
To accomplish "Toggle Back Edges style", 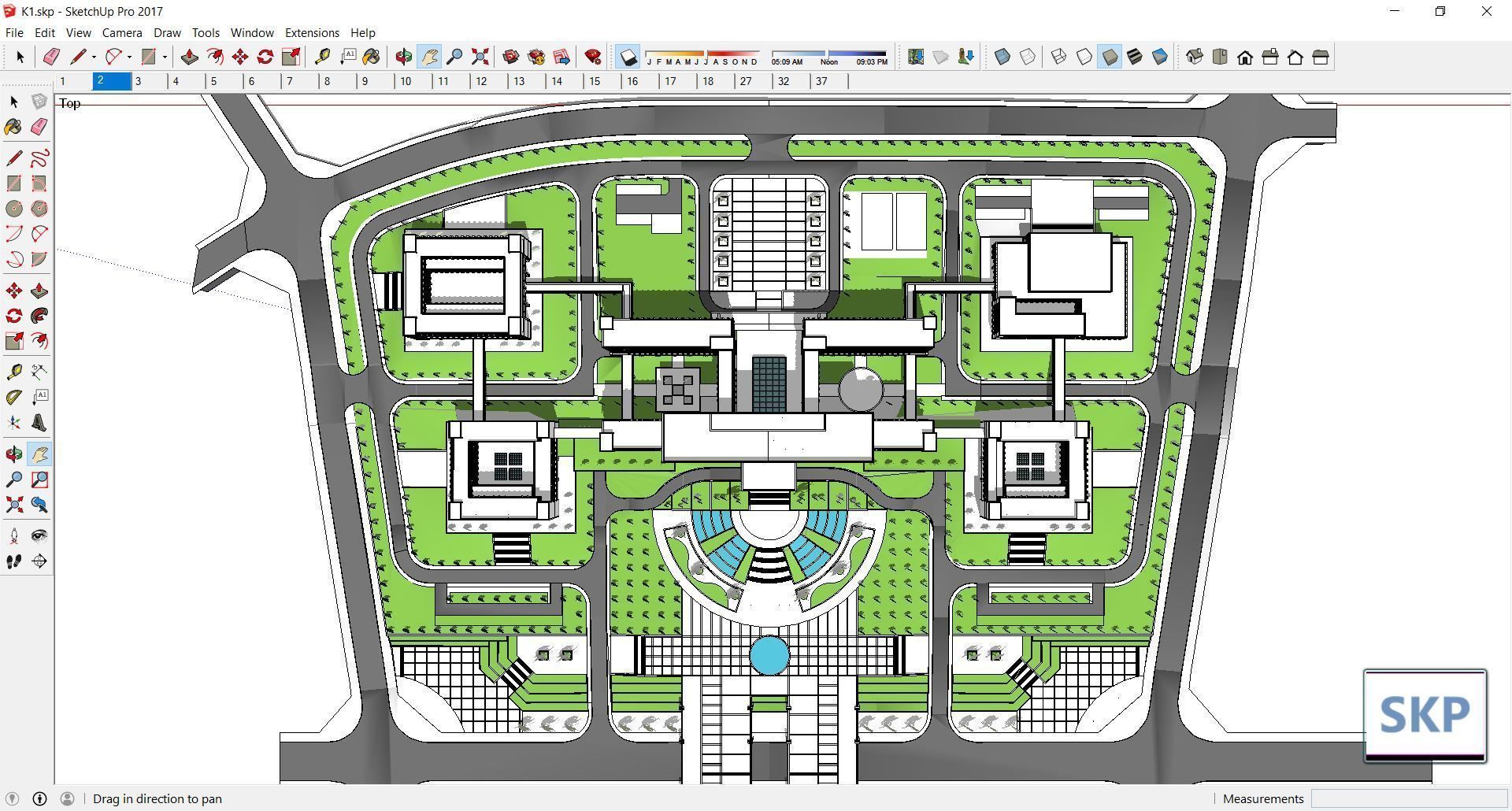I will pos(1028,57).
